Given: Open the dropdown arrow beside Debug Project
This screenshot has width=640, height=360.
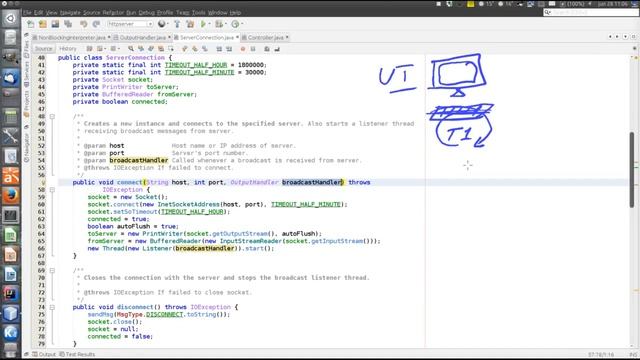Looking at the screenshot, I should (x=226, y=24).
